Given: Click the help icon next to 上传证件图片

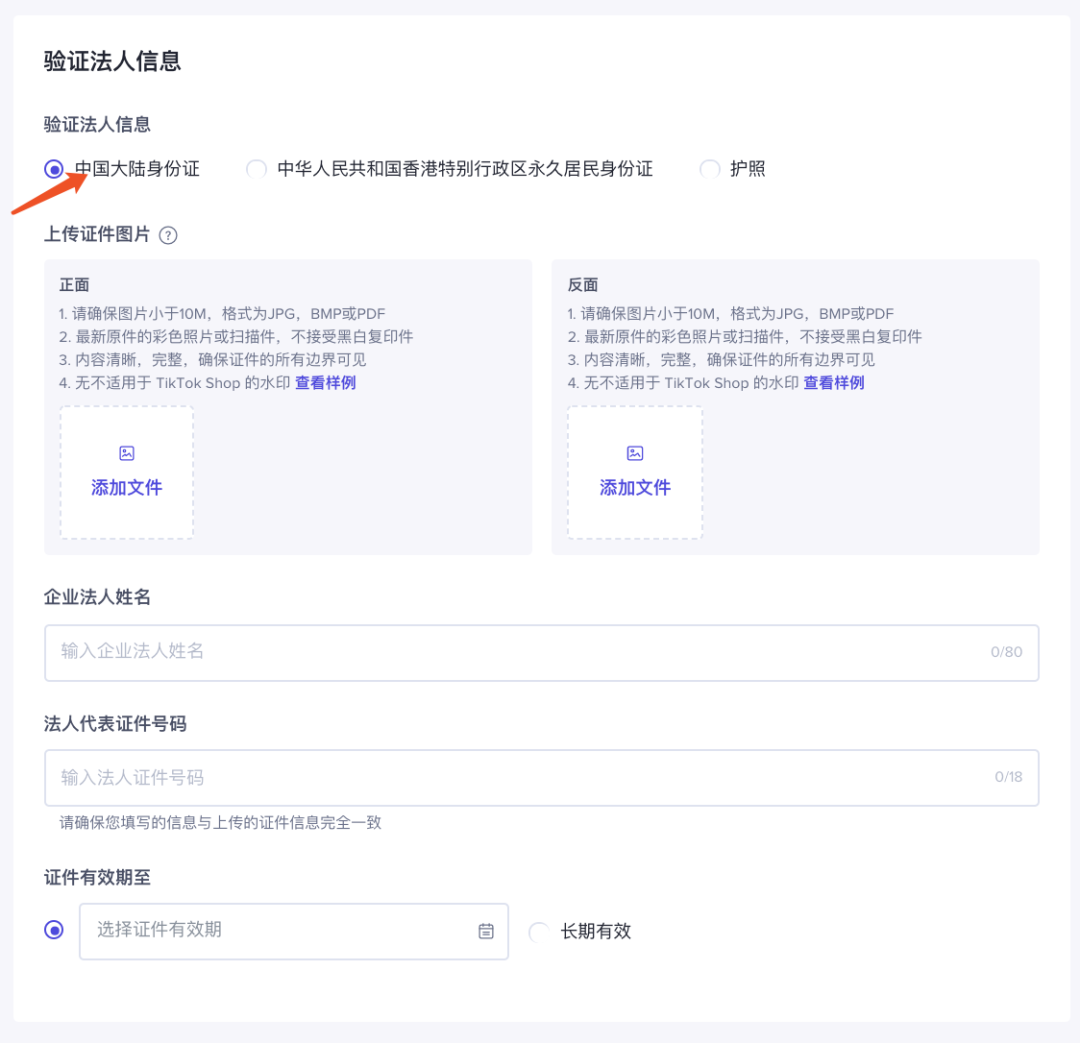Looking at the screenshot, I should tap(168, 236).
